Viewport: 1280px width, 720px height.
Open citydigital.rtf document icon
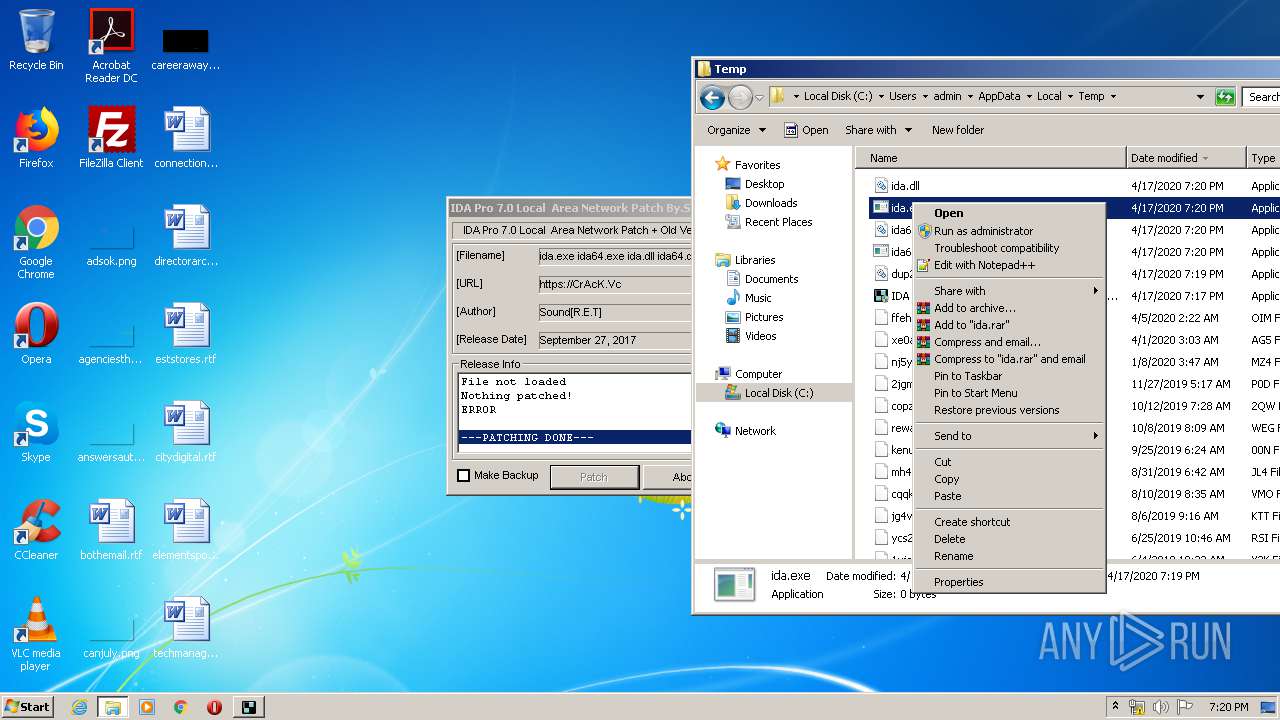coord(186,432)
